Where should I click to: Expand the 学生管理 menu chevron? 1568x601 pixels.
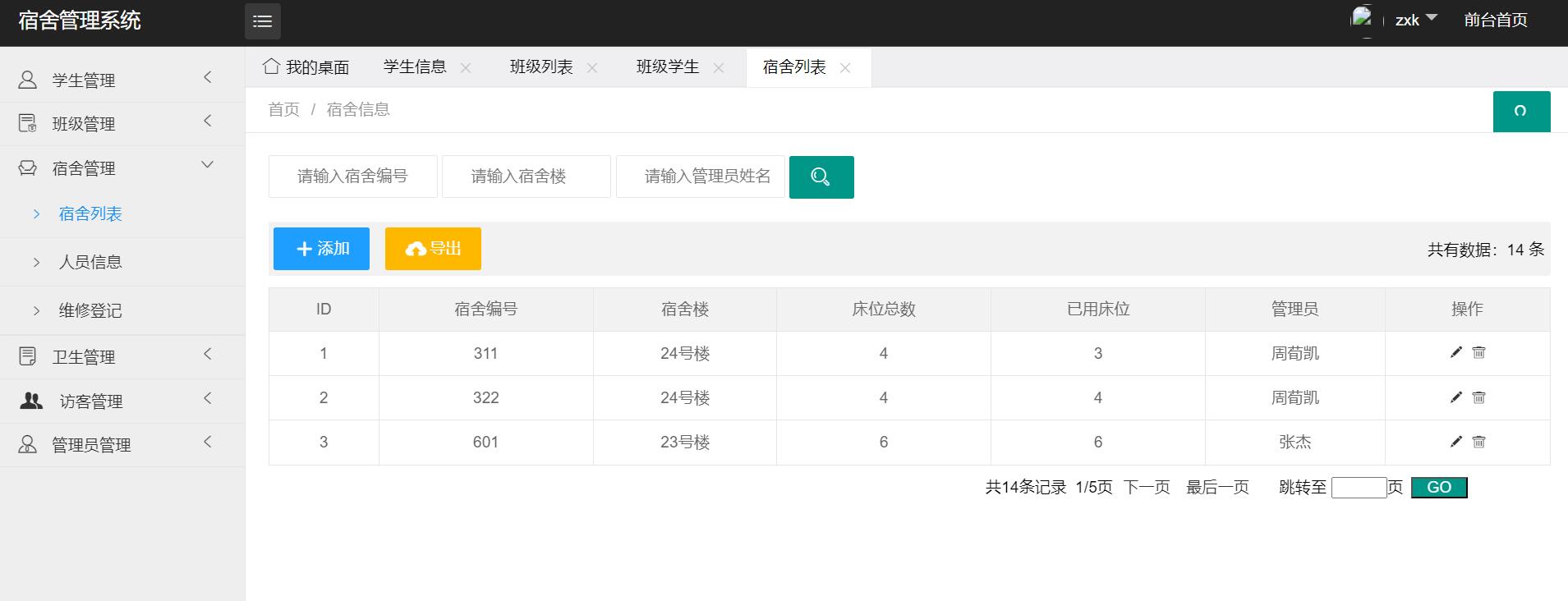coord(208,77)
